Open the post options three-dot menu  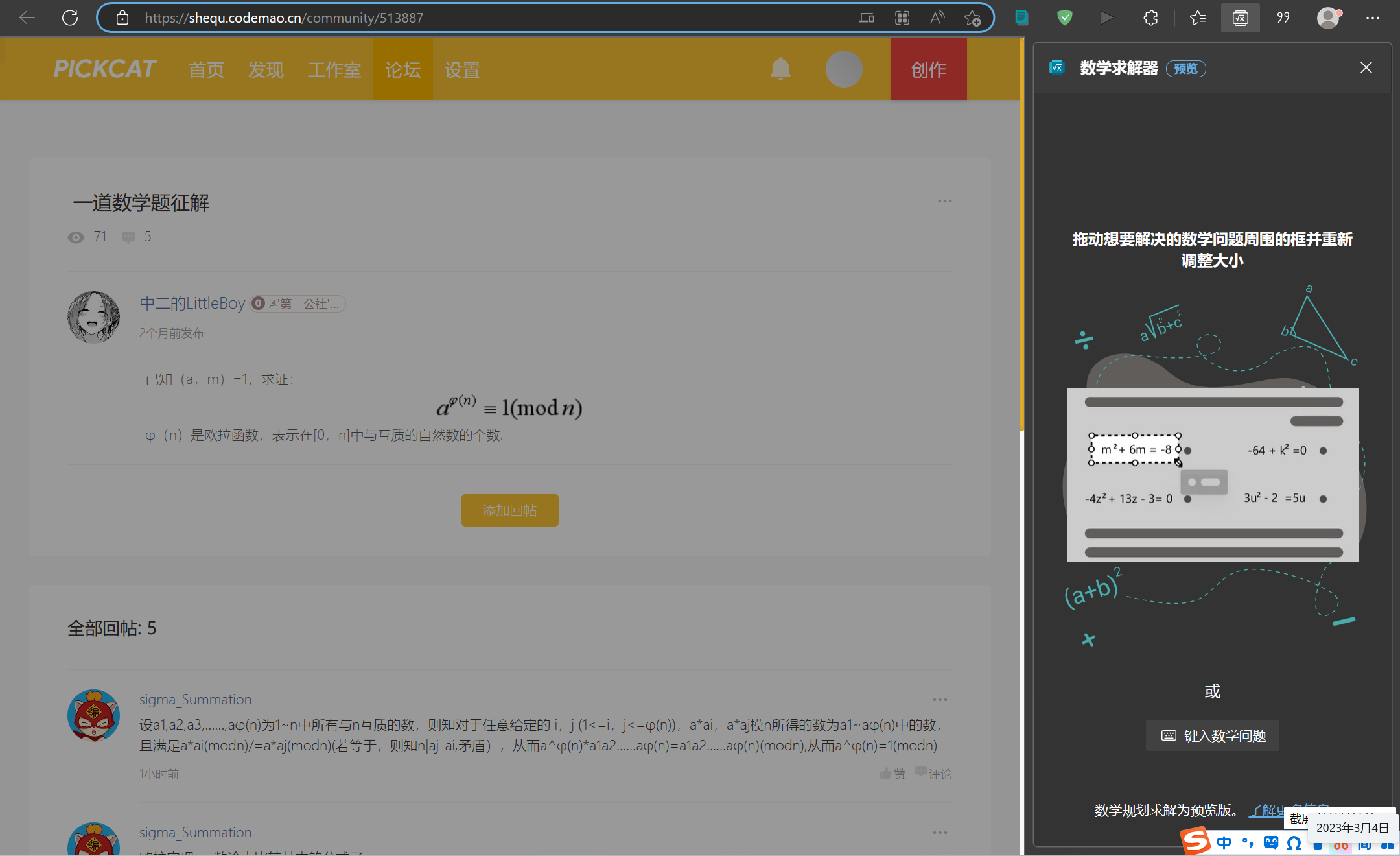tap(945, 201)
